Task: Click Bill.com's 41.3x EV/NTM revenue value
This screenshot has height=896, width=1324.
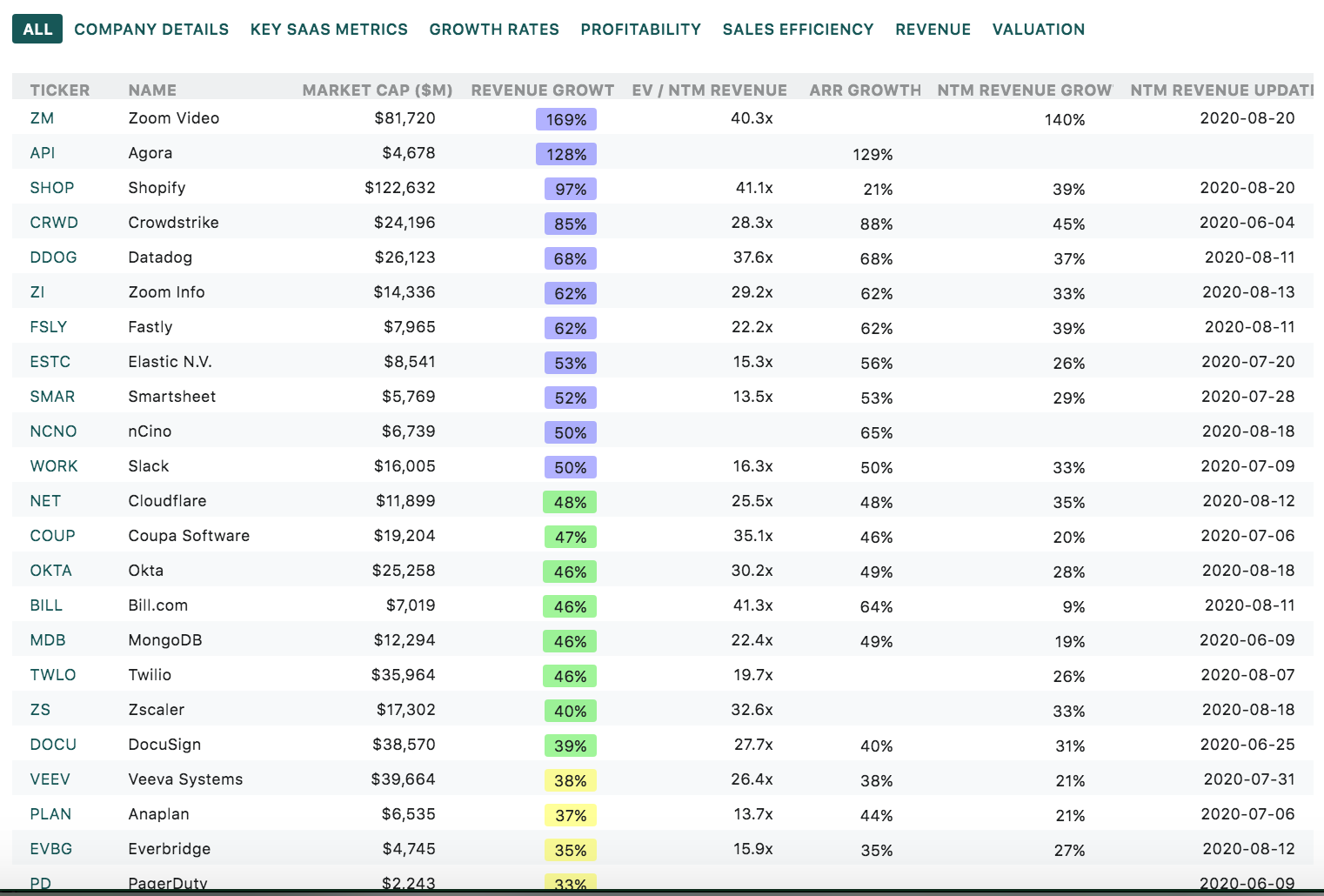Action: [752, 605]
